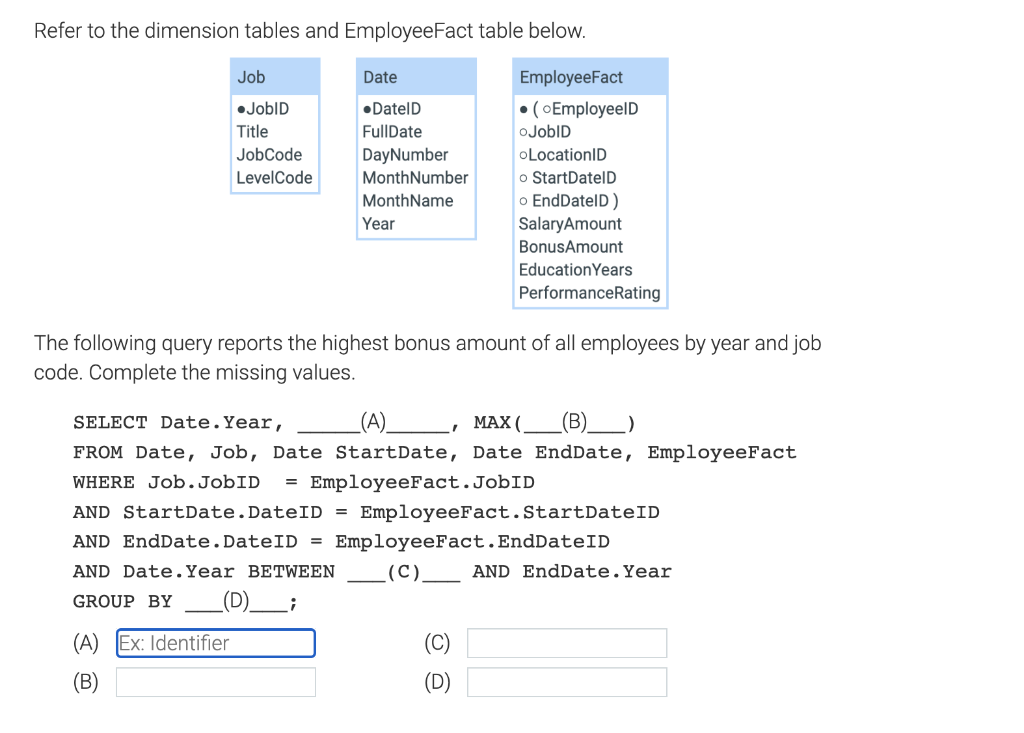This screenshot has width=1024, height=733.
Task: Click the answer (B) input field
Action: (x=215, y=682)
